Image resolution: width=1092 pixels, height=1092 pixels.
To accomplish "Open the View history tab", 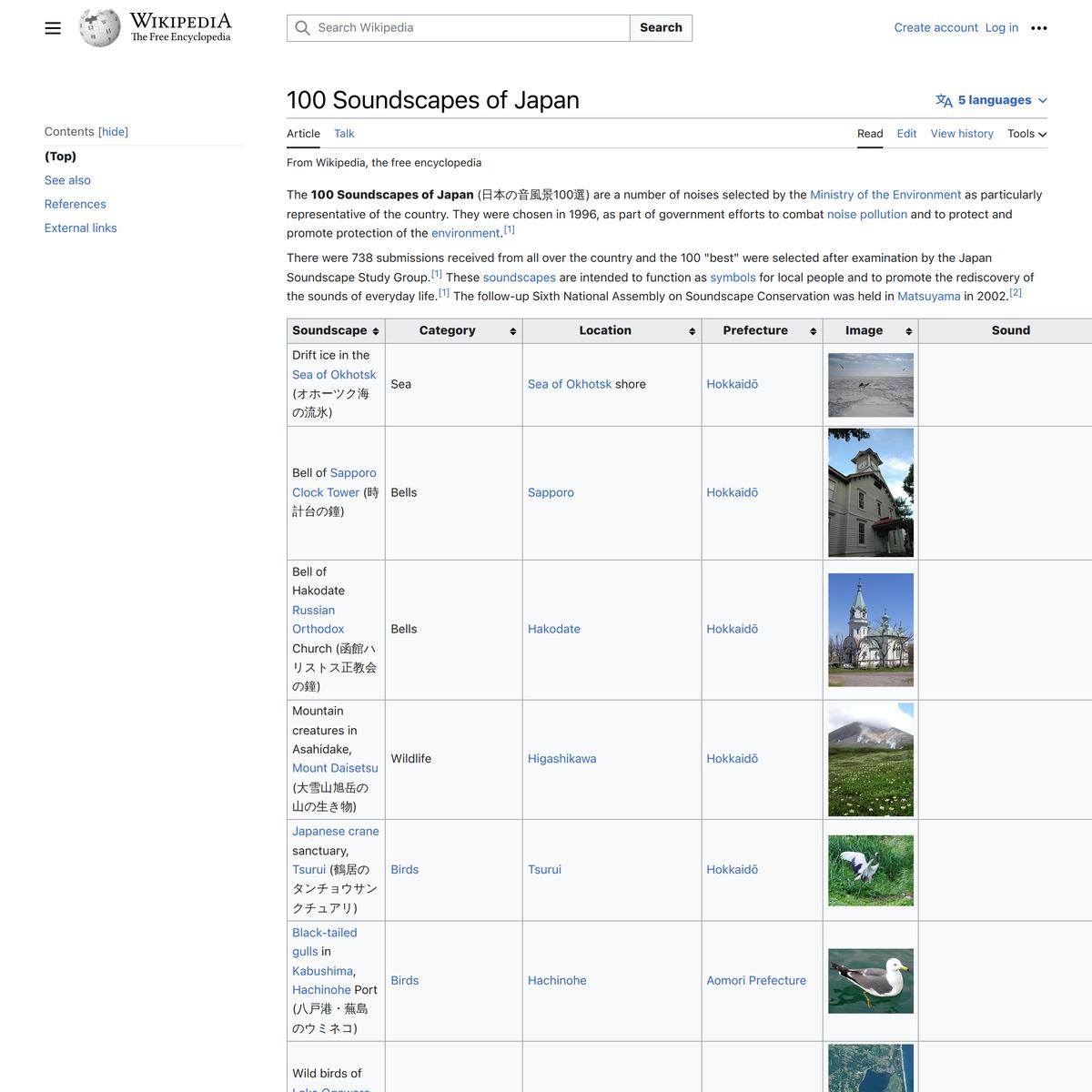I will coord(961,134).
